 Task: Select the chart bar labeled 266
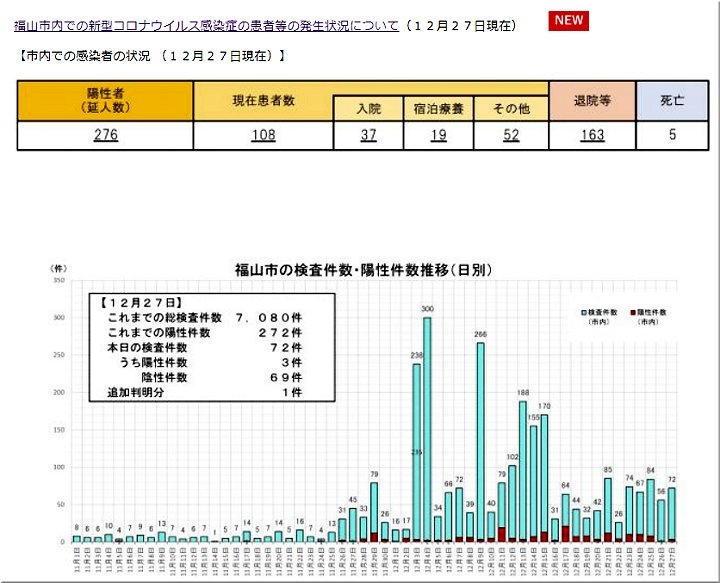coord(480,442)
